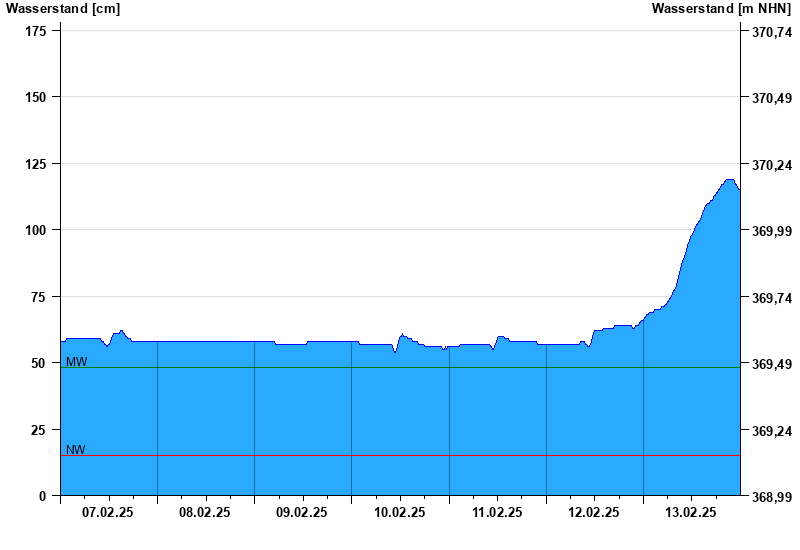Select the 100 cm tick label

(x=35, y=230)
